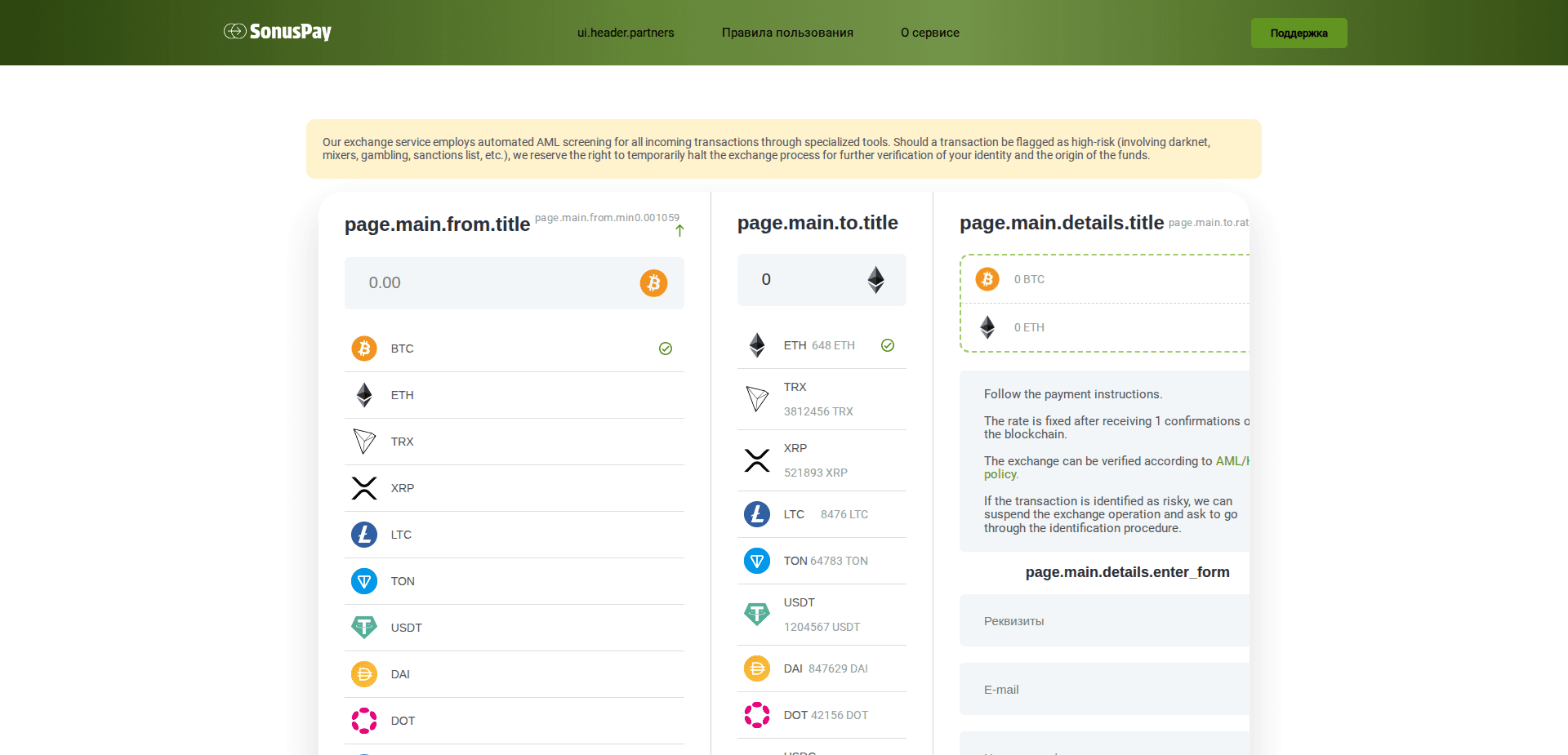This screenshot has width=1568, height=755.
Task: Follow the AML policy link in the details text
Action: coord(1232,460)
